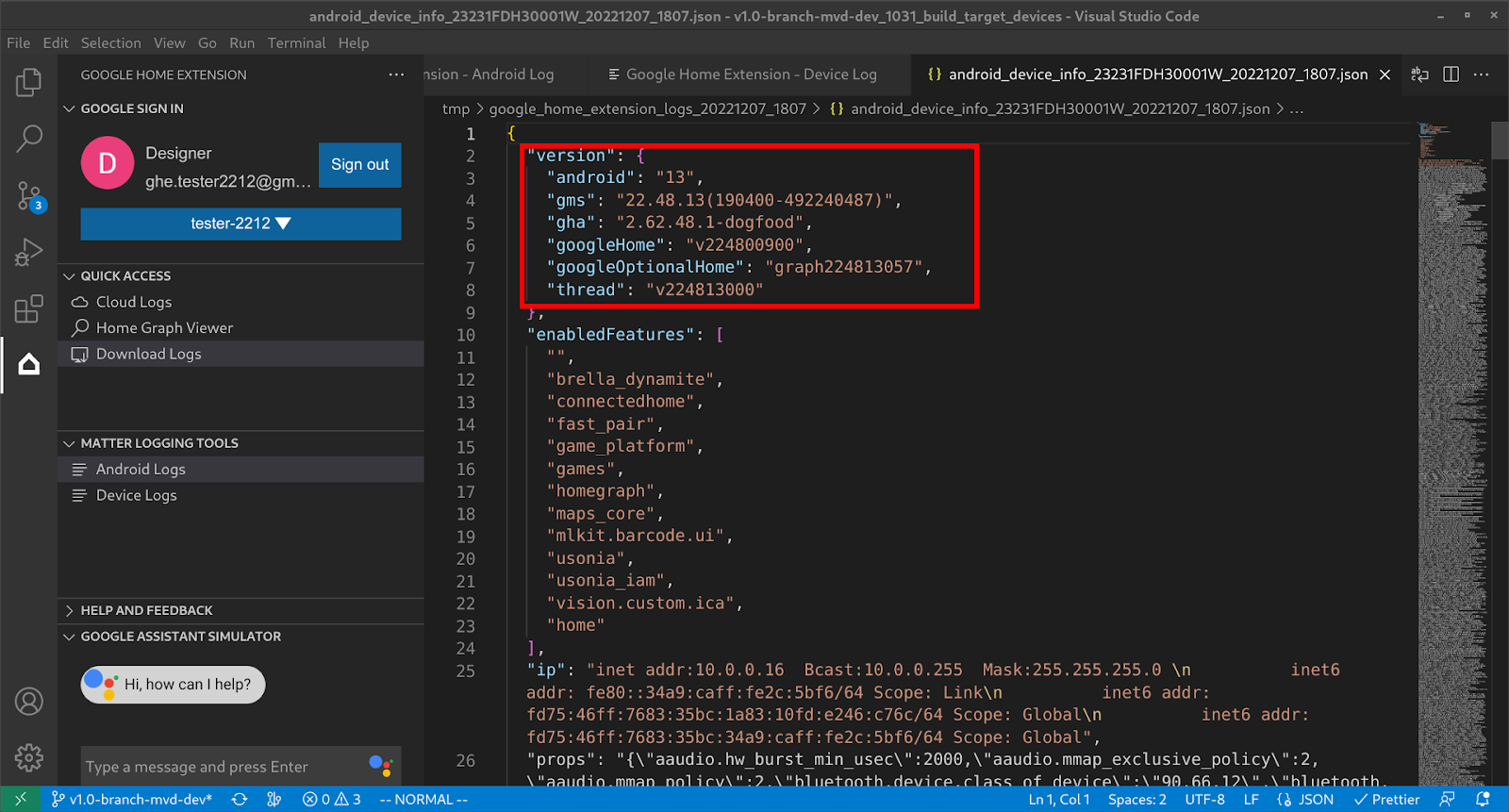Image resolution: width=1509 pixels, height=812 pixels.
Task: Open Home Graph Viewer in Quick Access
Action: (164, 328)
